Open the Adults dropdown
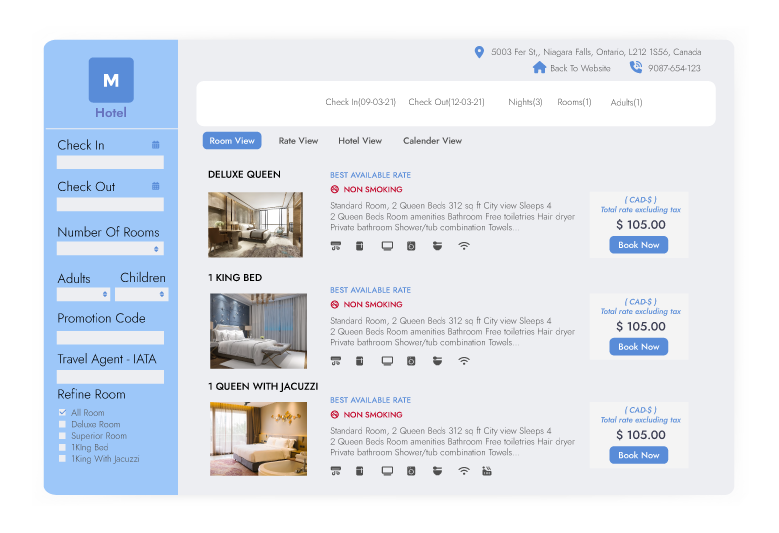 click(x=83, y=295)
